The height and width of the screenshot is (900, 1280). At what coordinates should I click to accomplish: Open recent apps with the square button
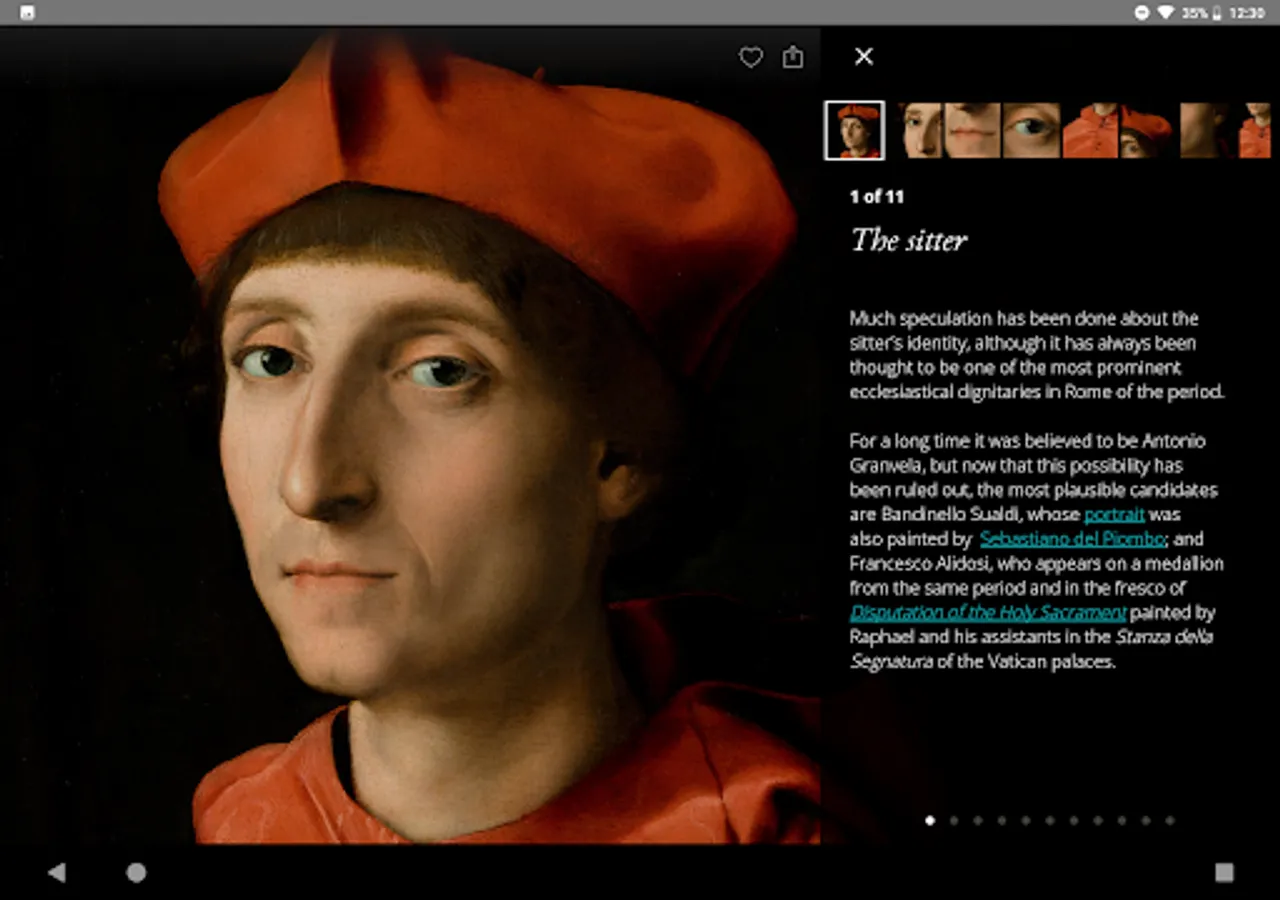tap(1224, 873)
